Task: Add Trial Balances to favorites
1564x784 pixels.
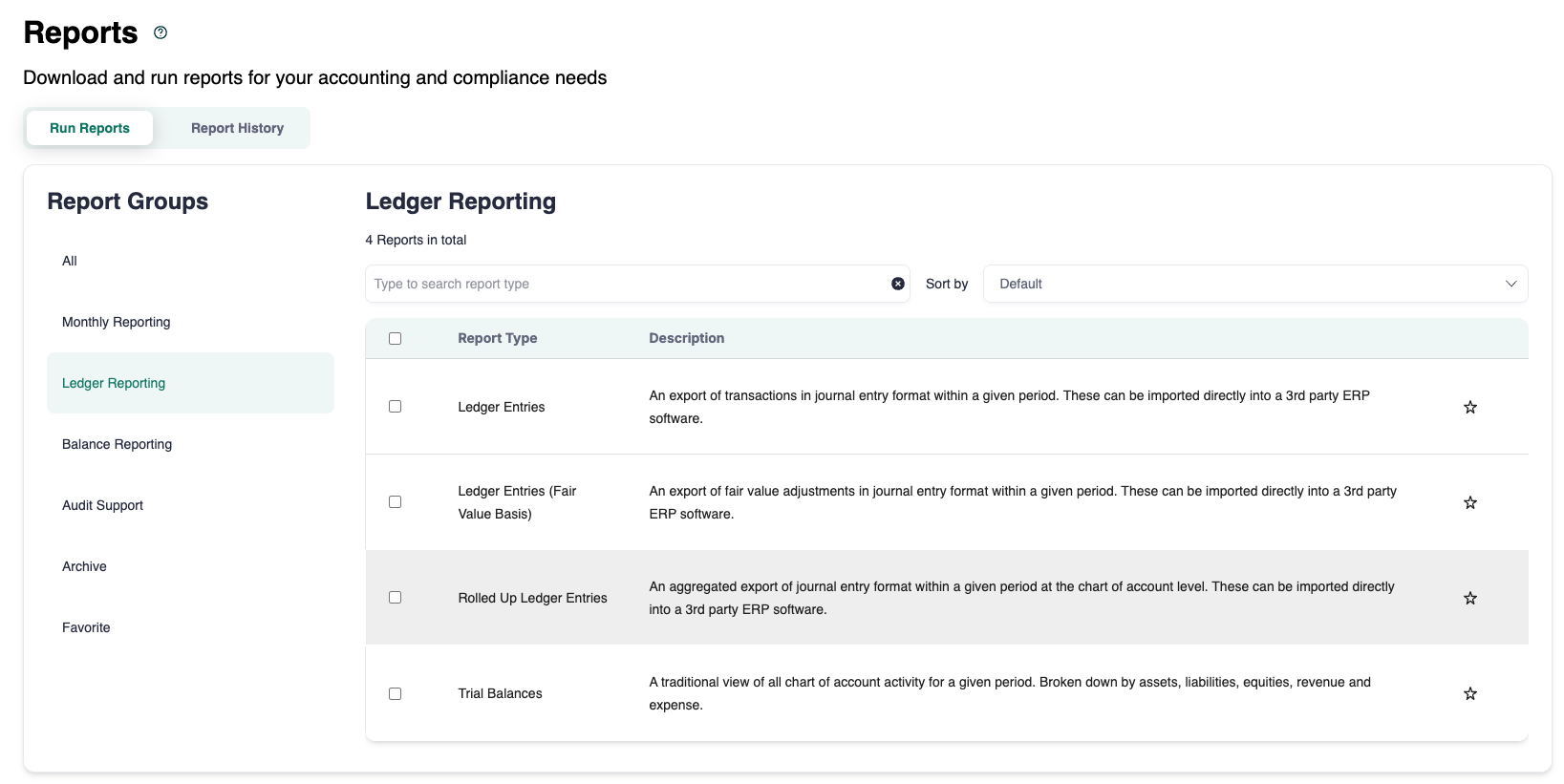Action: 1469,694
